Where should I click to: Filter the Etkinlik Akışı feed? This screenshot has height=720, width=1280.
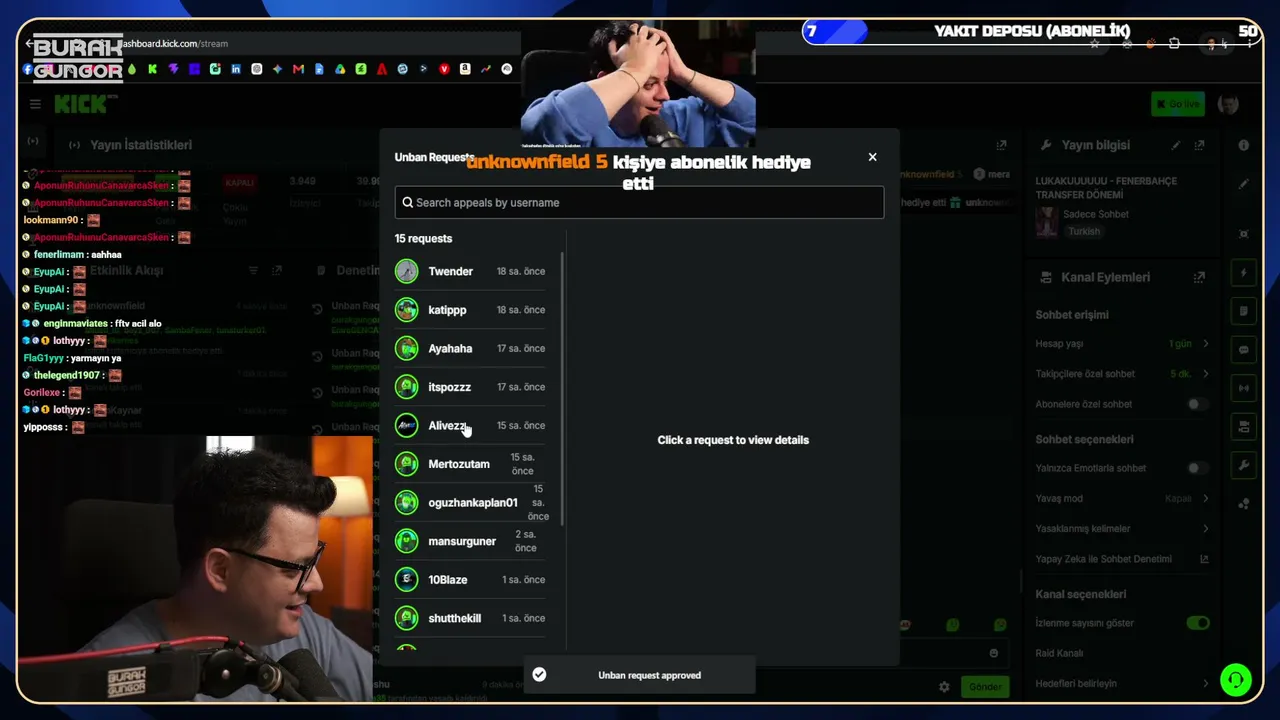253,270
